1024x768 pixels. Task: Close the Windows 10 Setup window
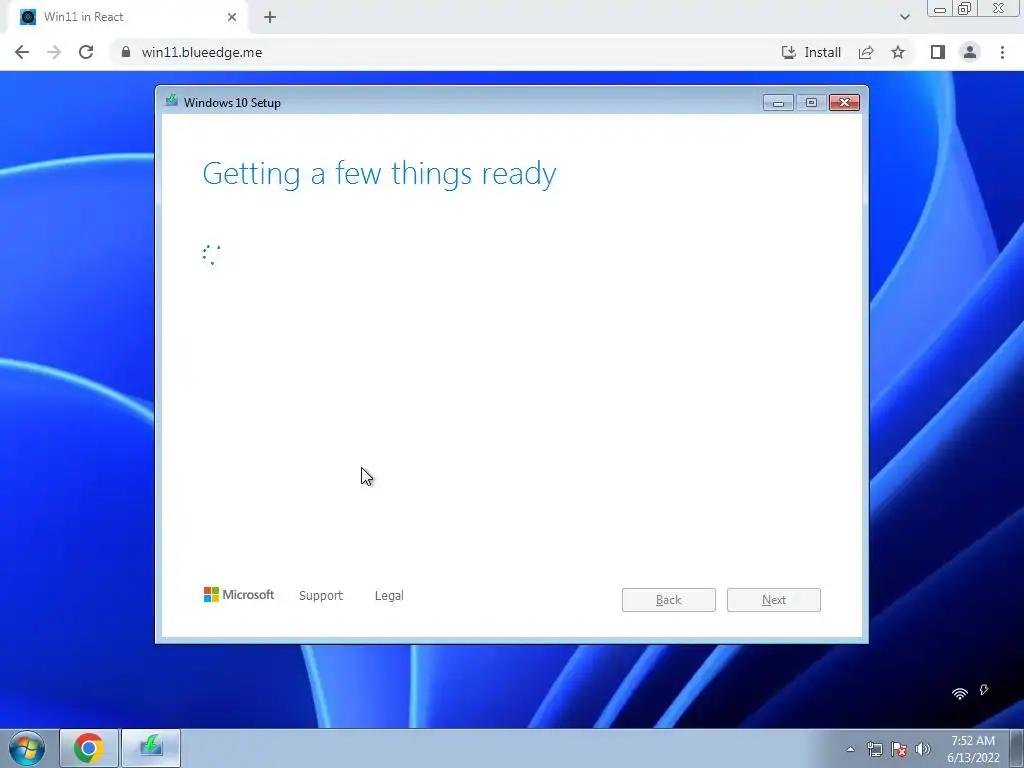[844, 103]
